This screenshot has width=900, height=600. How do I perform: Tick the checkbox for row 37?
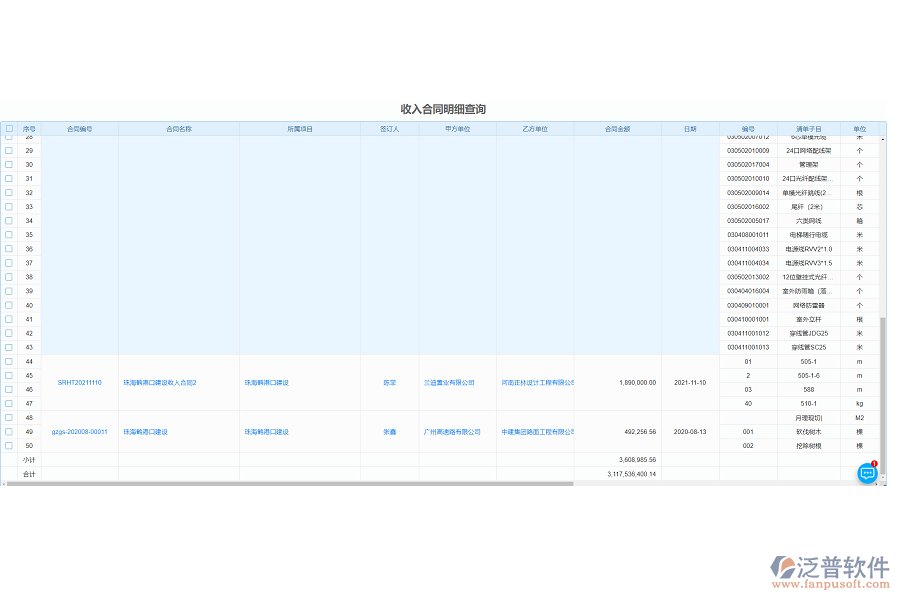pos(9,263)
